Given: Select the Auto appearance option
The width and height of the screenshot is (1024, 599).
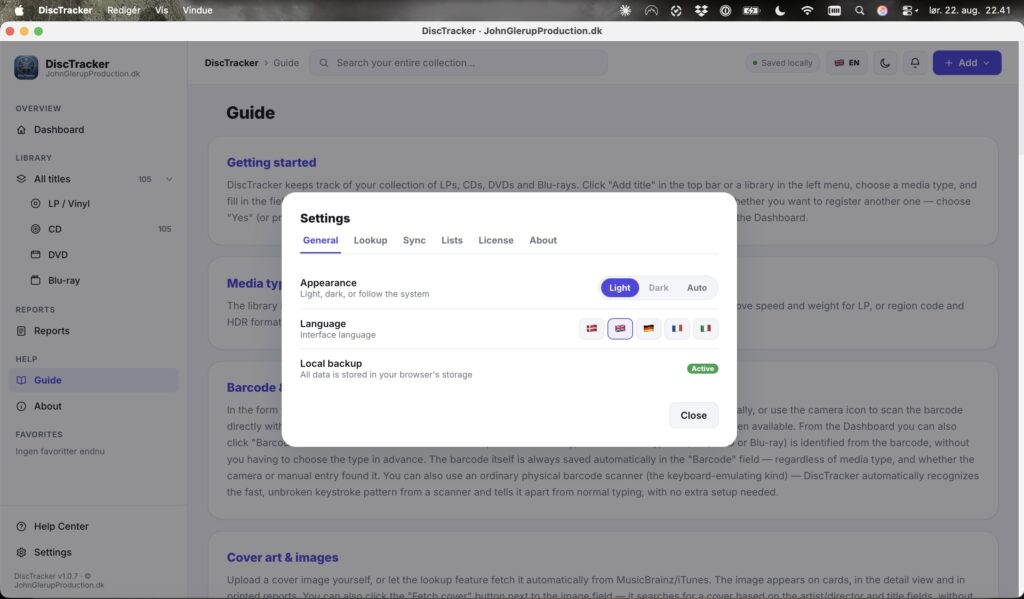Looking at the screenshot, I should click(x=697, y=288).
